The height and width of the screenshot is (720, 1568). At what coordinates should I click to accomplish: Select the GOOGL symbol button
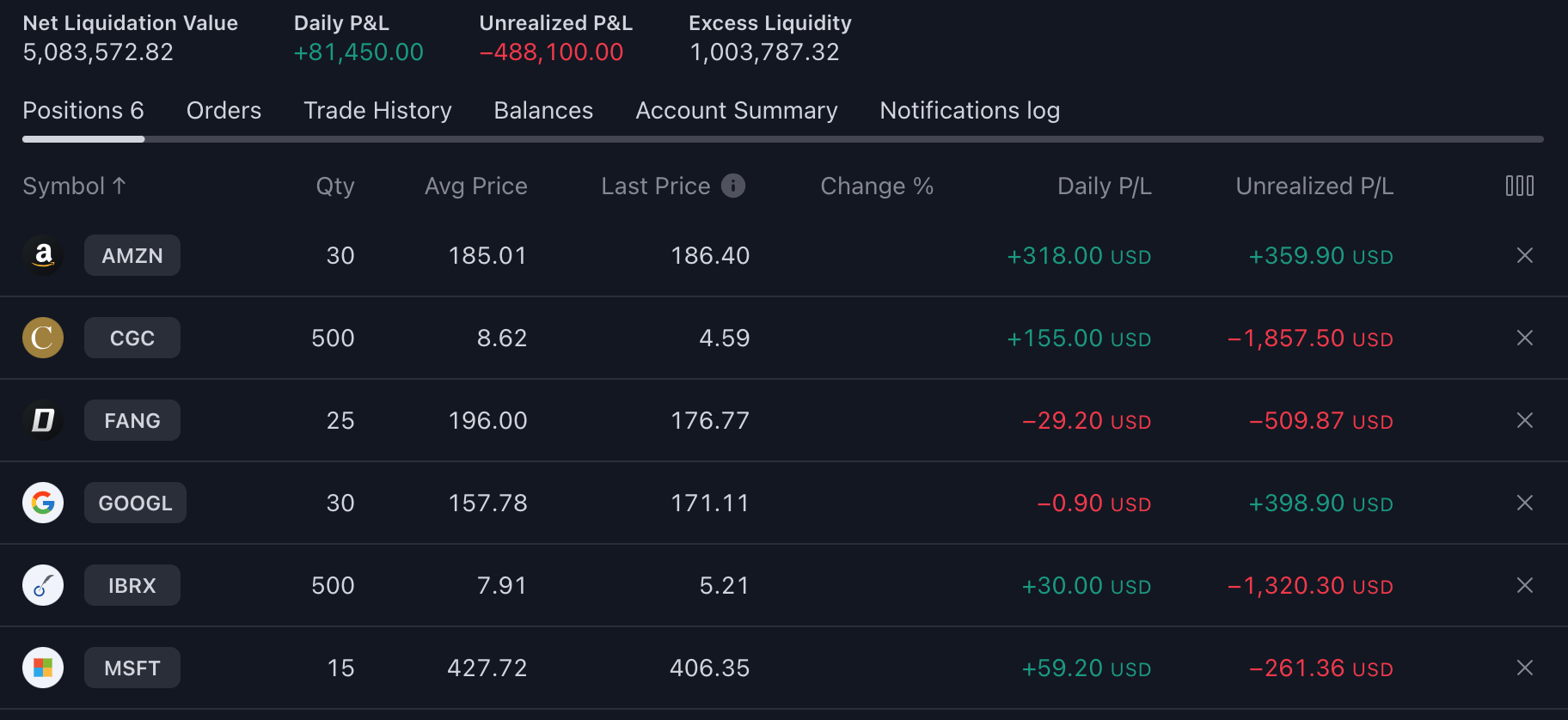click(135, 503)
